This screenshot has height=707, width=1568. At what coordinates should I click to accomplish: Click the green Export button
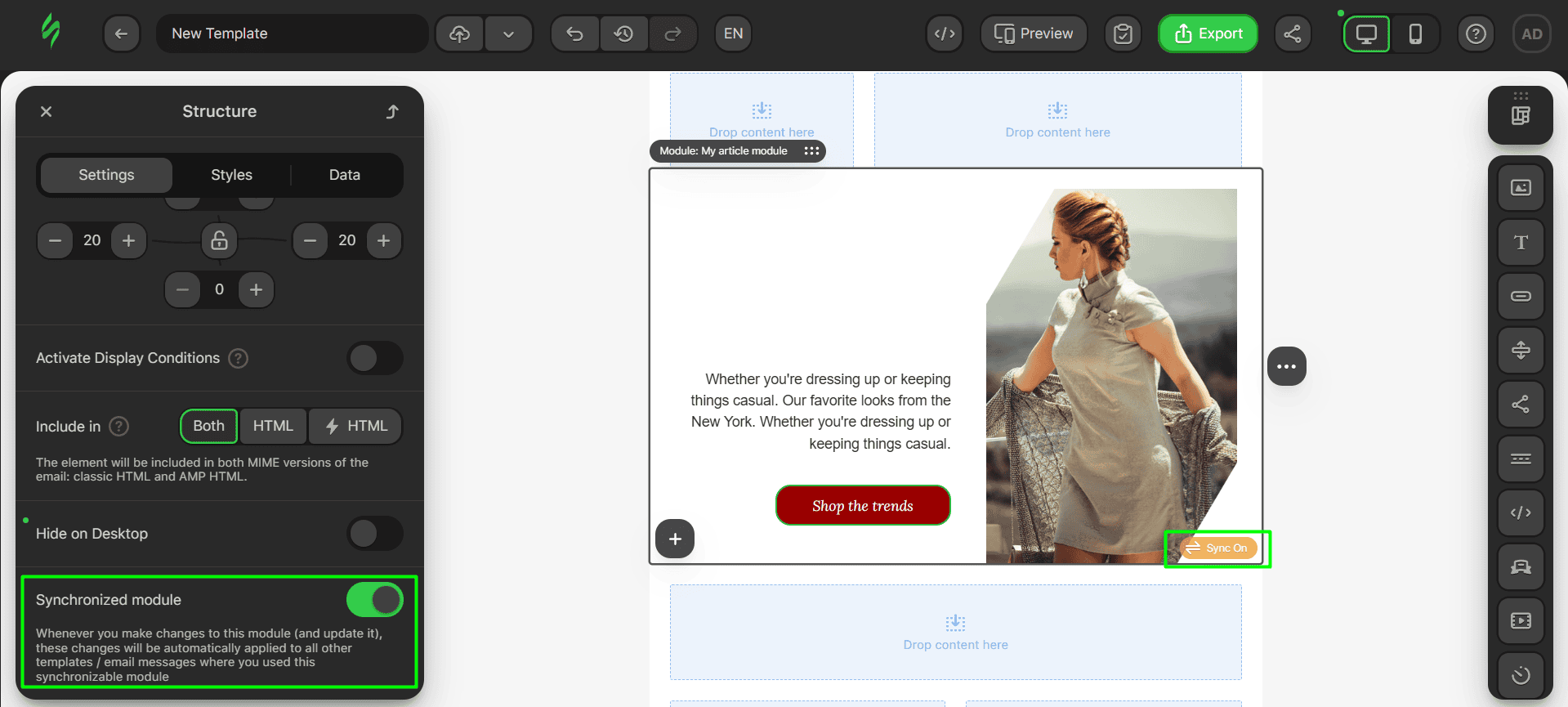pyautogui.click(x=1208, y=34)
